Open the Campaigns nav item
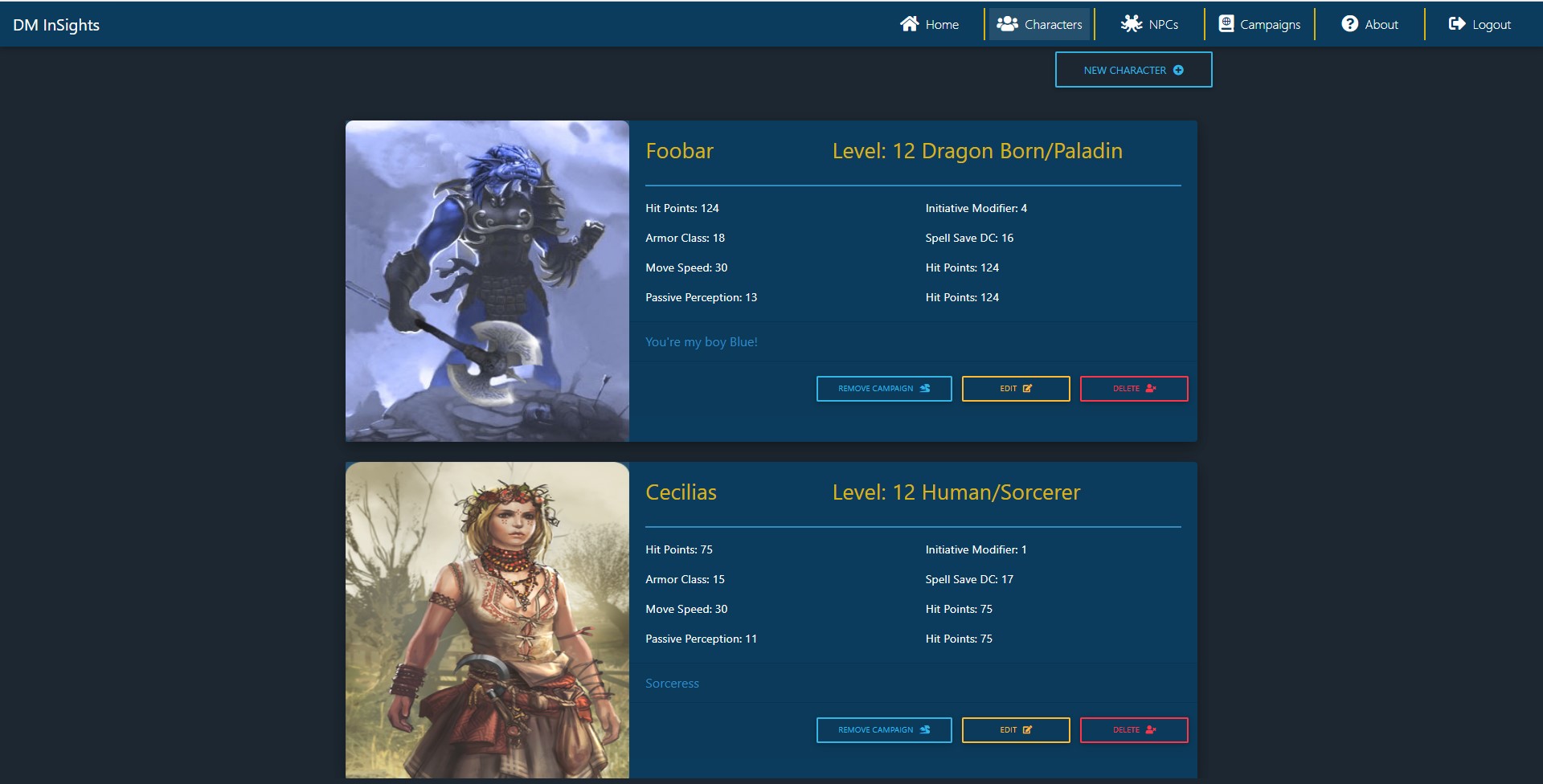This screenshot has width=1543, height=784. (x=1259, y=24)
